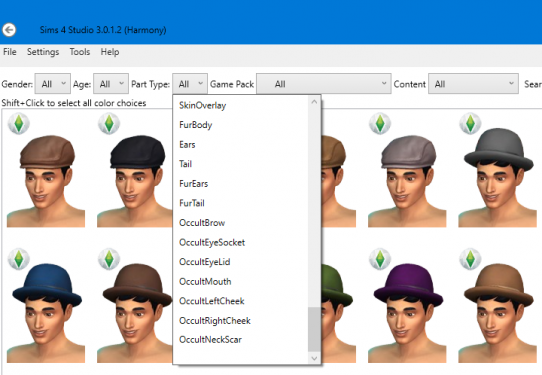542x375 pixels.
Task: Click plumbob icon above dark brown bowler hat
Action: [109, 259]
